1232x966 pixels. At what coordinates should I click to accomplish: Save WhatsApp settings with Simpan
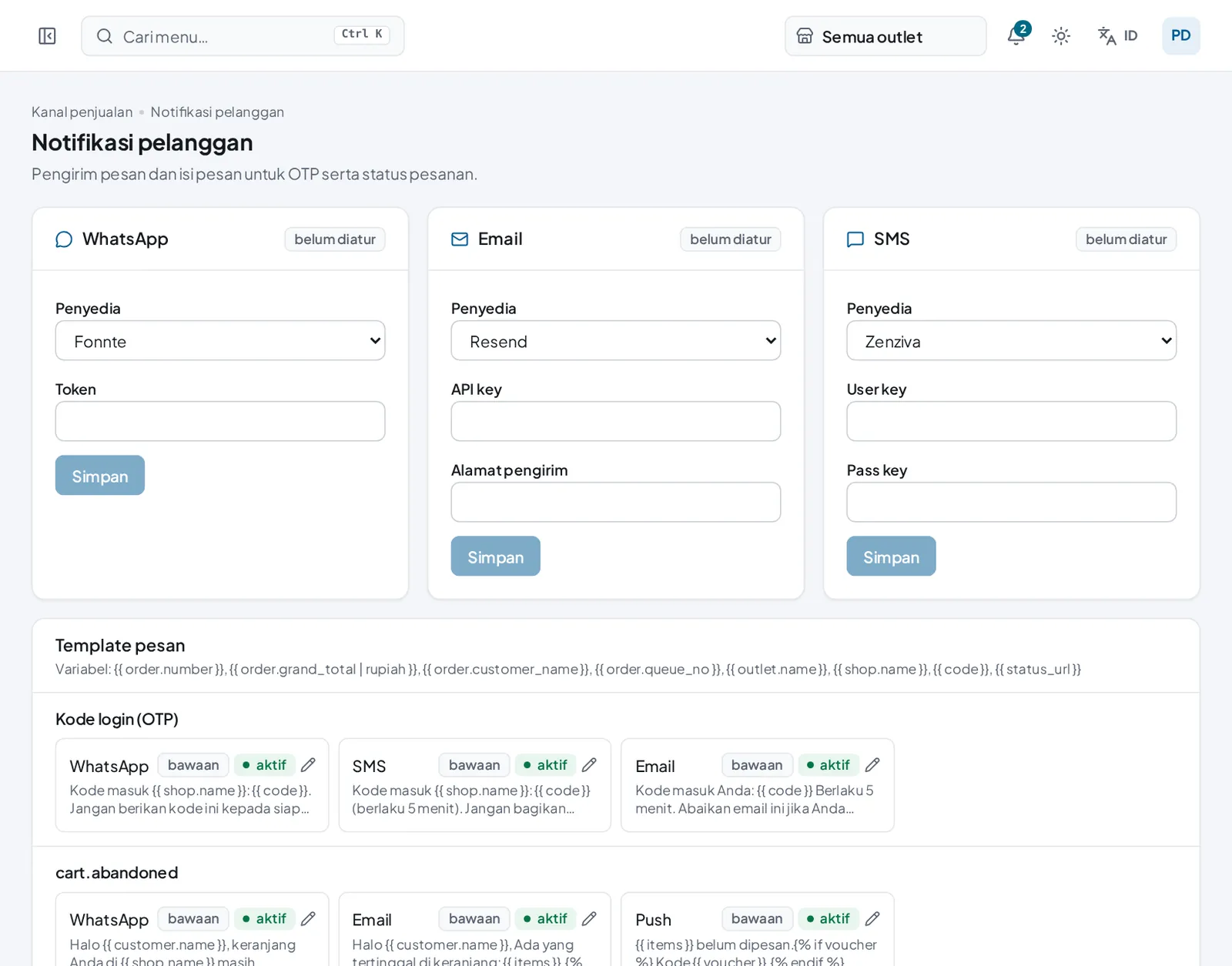tap(100, 476)
